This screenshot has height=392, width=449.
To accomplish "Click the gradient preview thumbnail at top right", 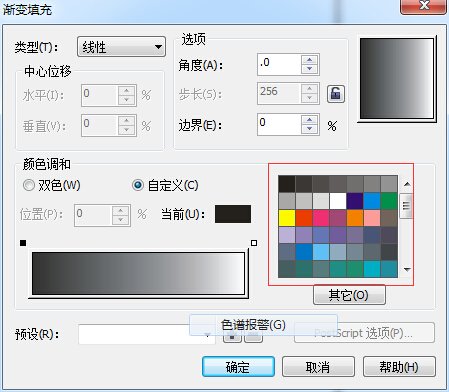I will click(x=397, y=79).
